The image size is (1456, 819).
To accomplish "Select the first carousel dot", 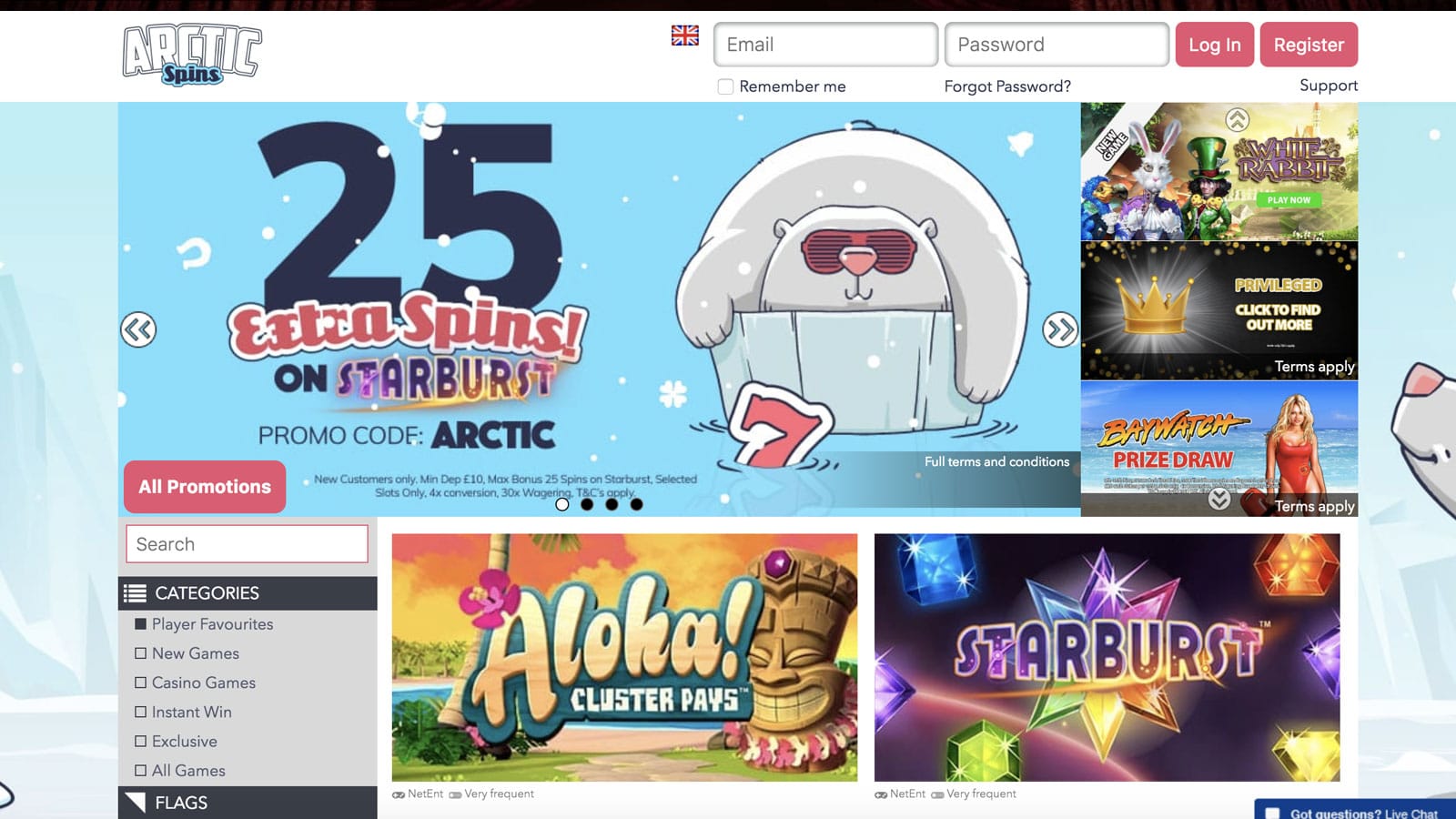I will (x=562, y=504).
